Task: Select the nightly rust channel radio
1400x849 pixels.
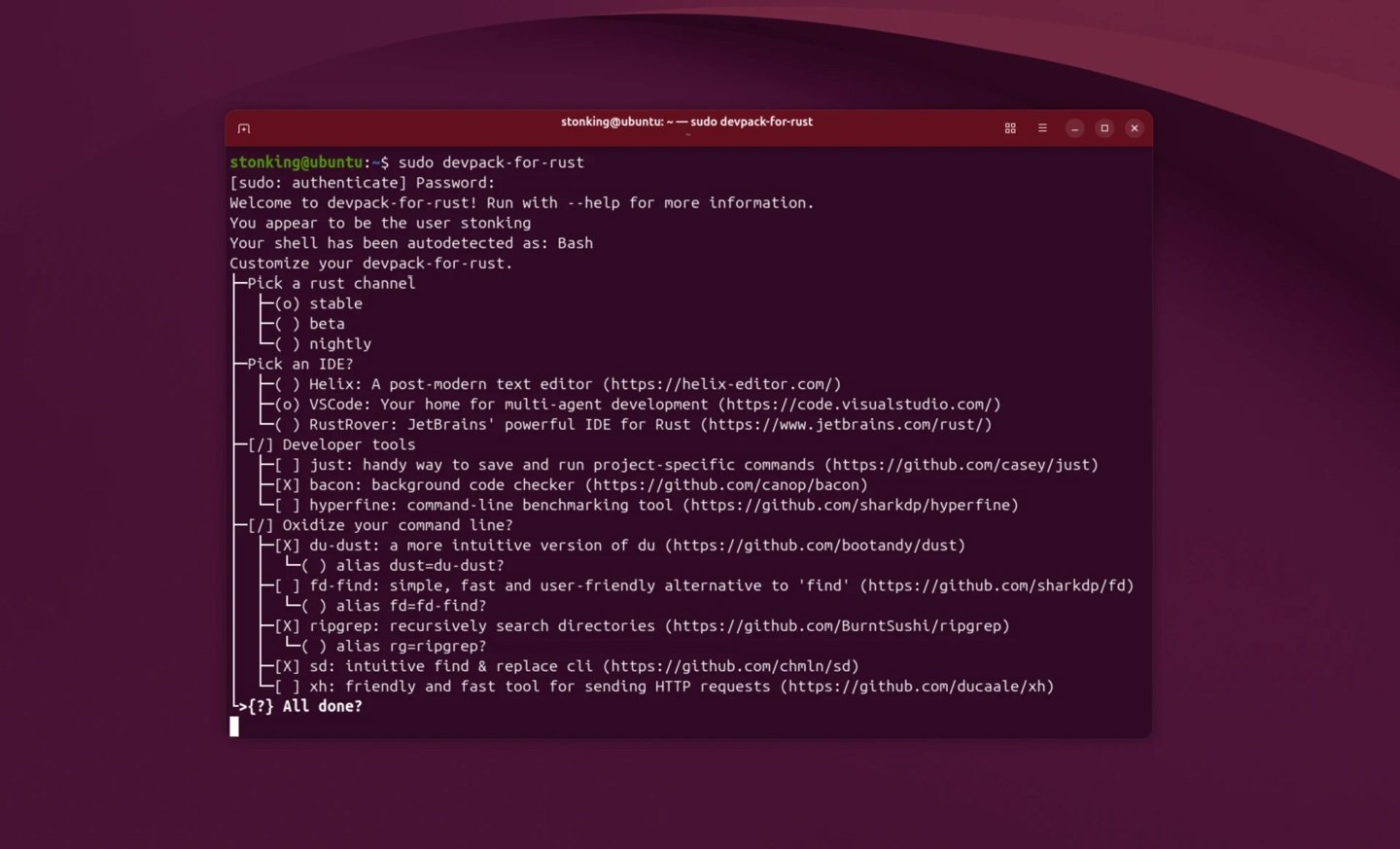Action: 287,344
